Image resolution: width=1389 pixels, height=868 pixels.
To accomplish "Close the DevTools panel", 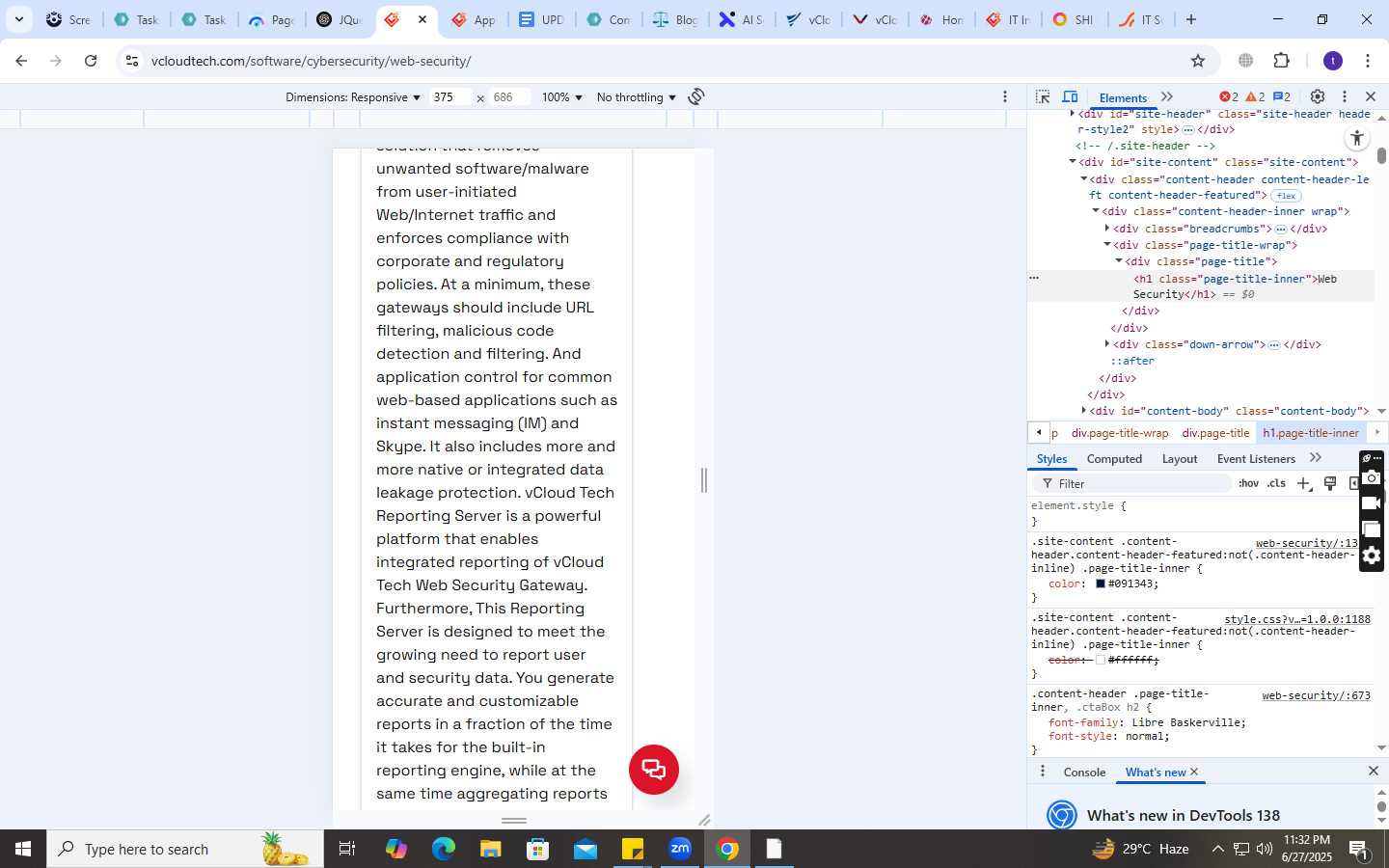I will (x=1371, y=96).
